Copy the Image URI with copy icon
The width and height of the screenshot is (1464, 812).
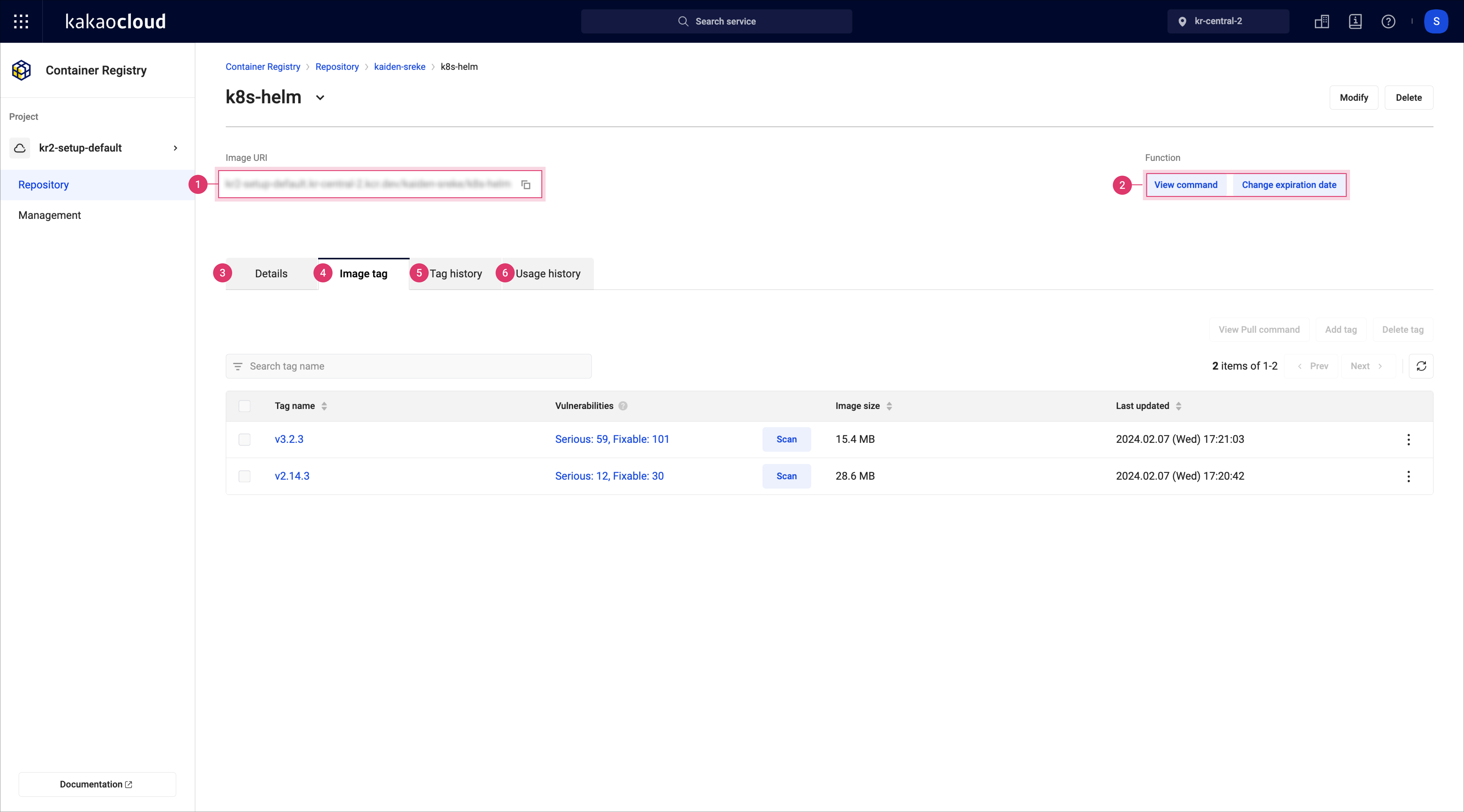(x=526, y=185)
